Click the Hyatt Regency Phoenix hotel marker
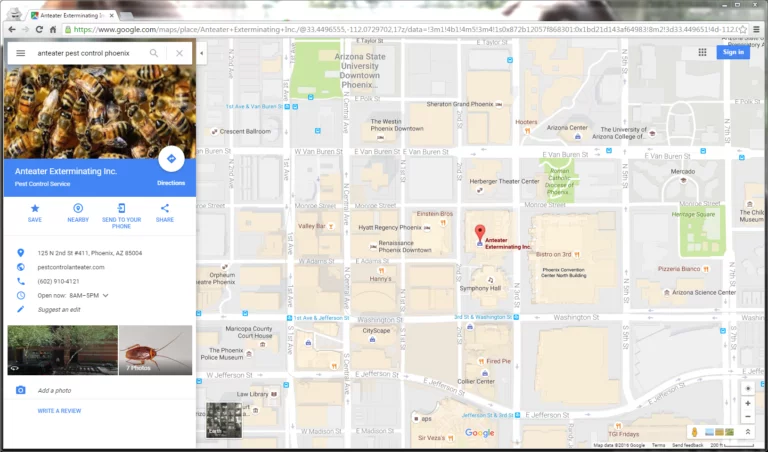The height and width of the screenshot is (452, 768). [x=427, y=228]
